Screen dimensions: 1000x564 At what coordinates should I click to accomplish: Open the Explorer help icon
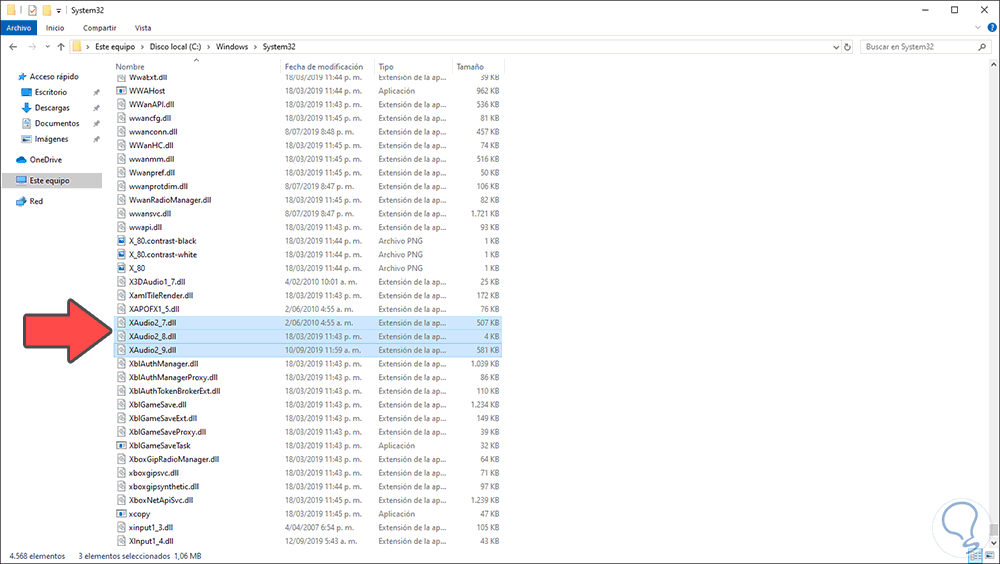coord(992,27)
